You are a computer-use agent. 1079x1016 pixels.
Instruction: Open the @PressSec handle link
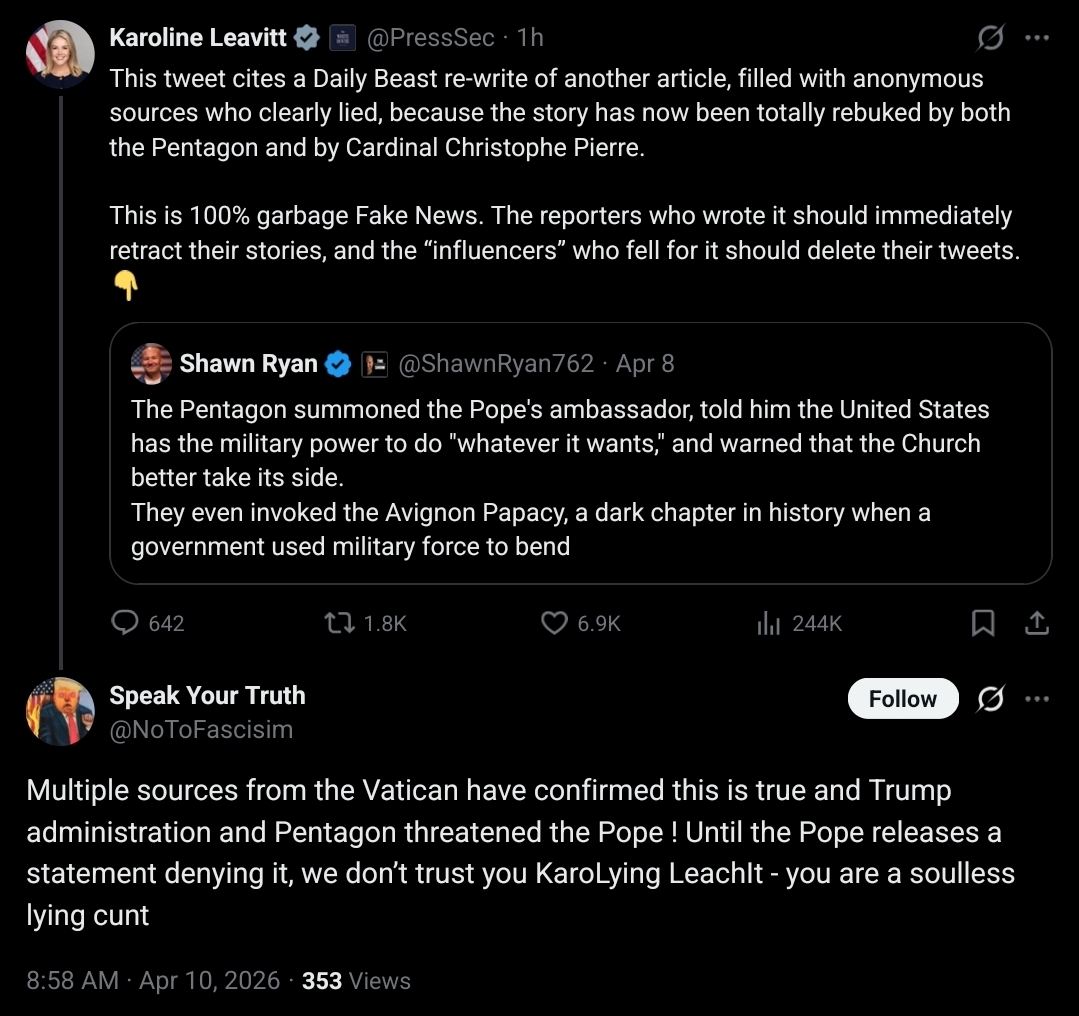[430, 38]
